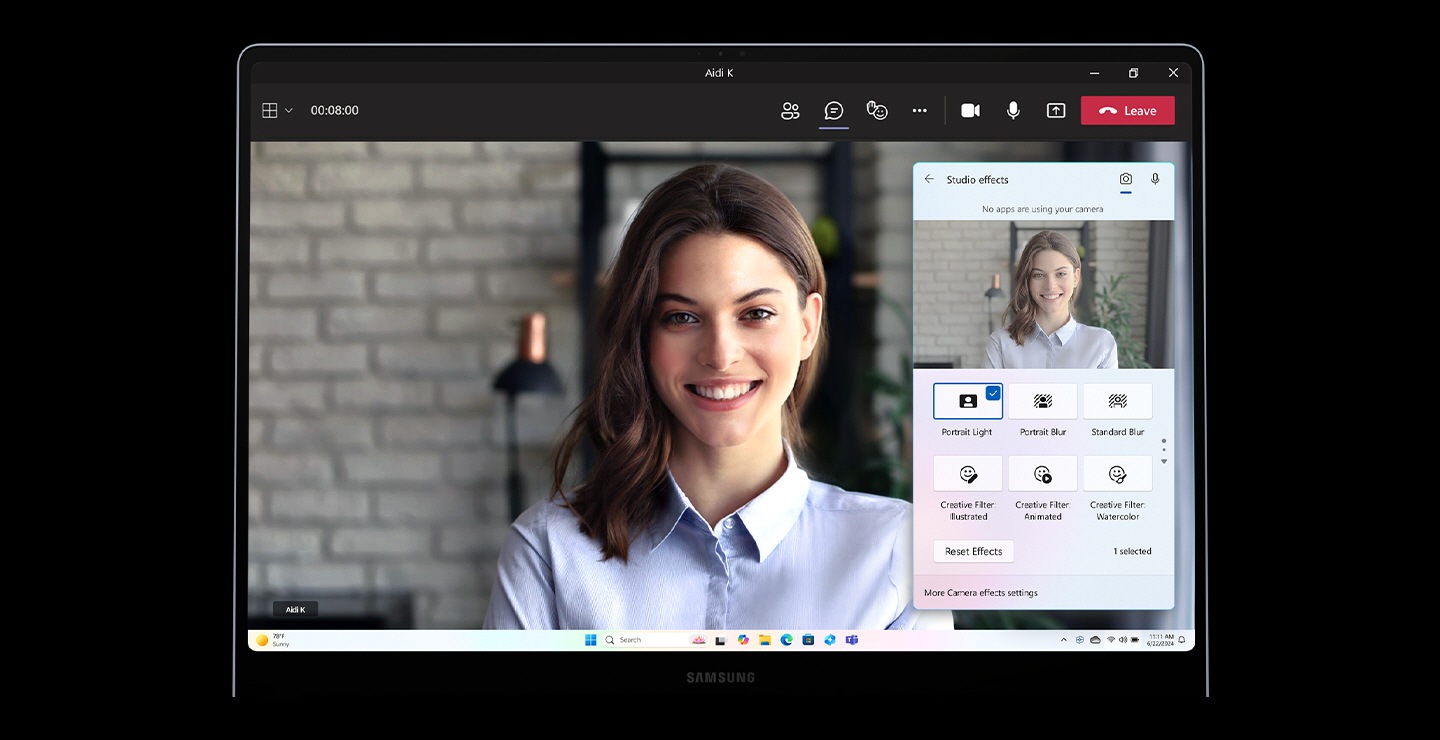Enable the Portrait Blur effect

[1042, 401]
